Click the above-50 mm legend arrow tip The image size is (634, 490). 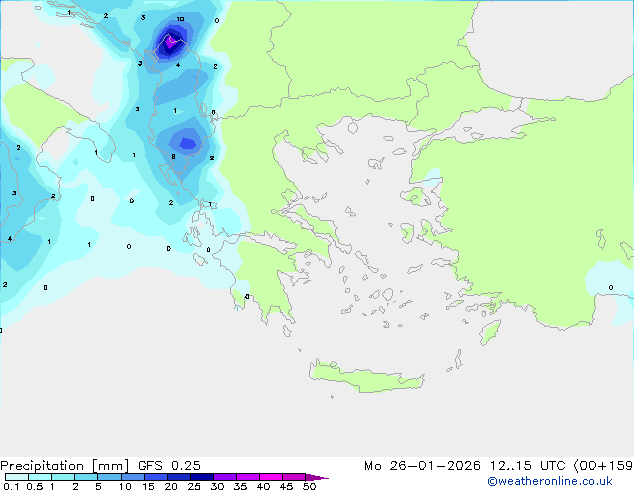[317, 477]
